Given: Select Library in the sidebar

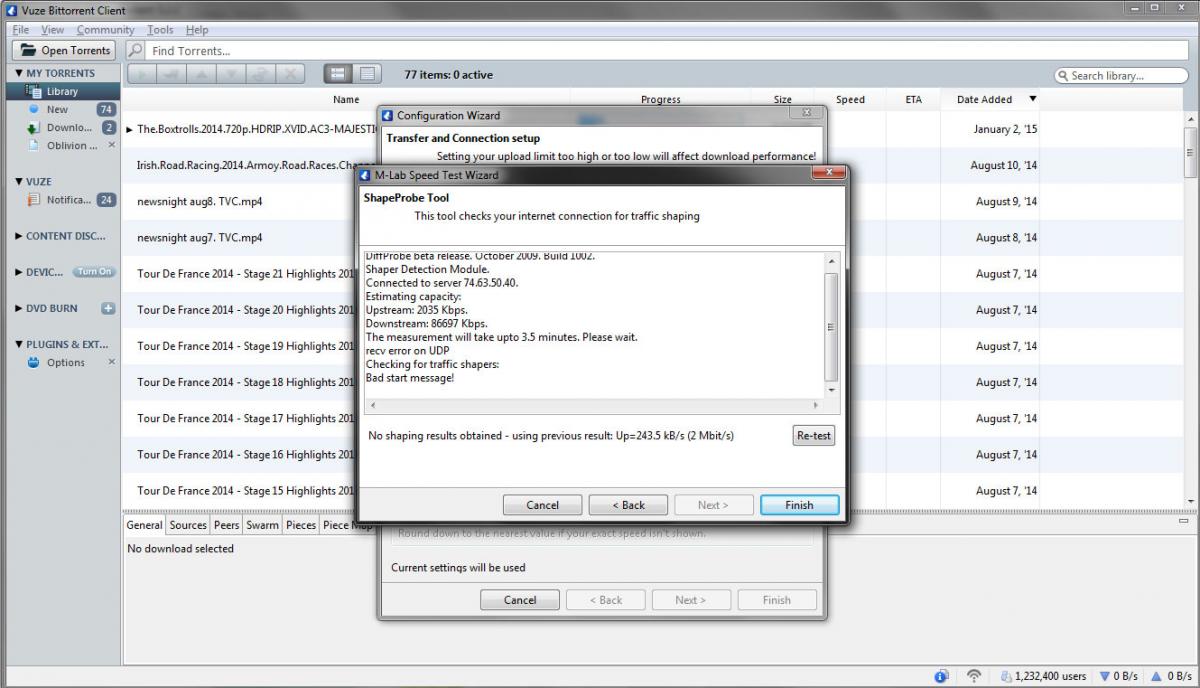Looking at the screenshot, I should pos(61,91).
